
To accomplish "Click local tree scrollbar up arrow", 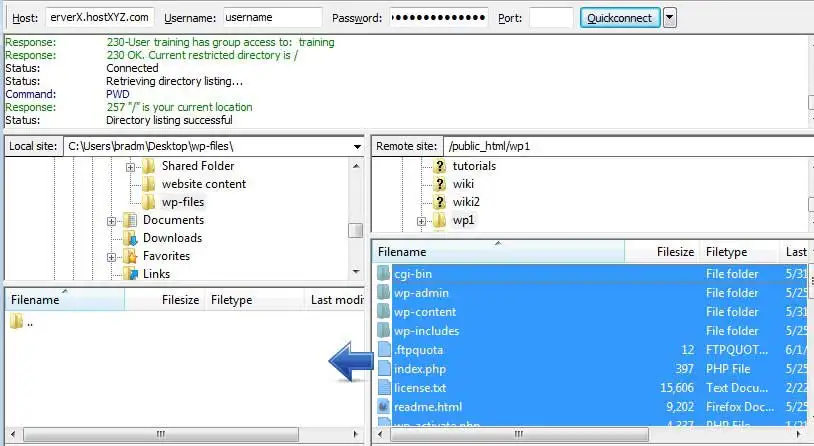I will (x=356, y=166).
